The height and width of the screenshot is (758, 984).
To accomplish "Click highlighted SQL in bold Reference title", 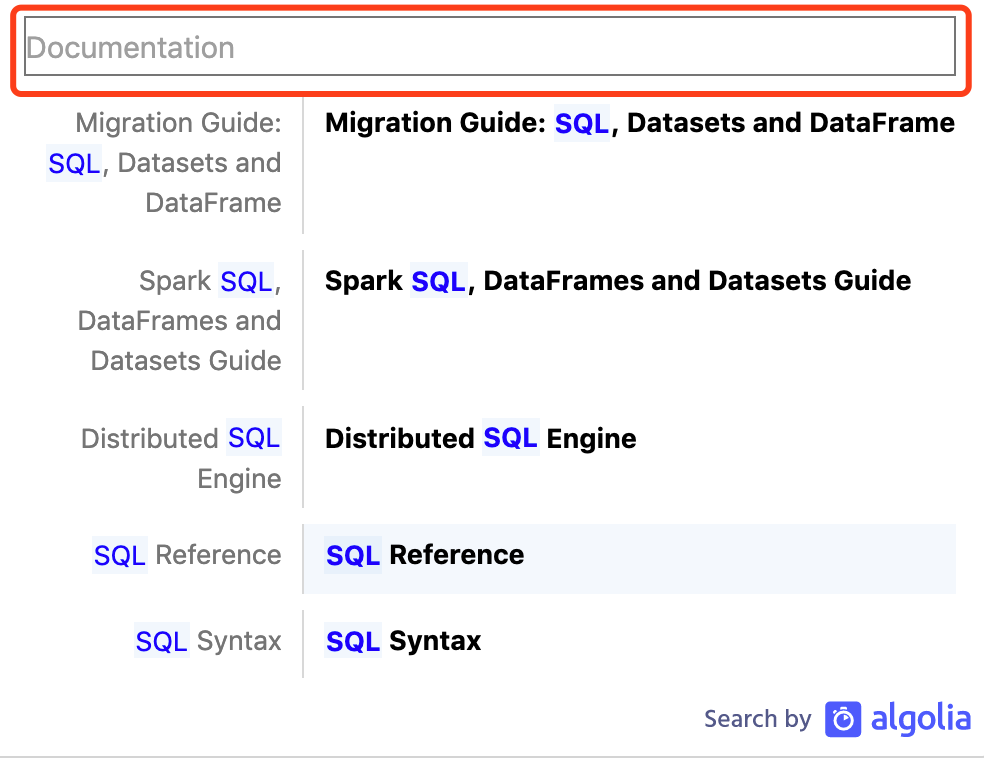I will pyautogui.click(x=353, y=555).
